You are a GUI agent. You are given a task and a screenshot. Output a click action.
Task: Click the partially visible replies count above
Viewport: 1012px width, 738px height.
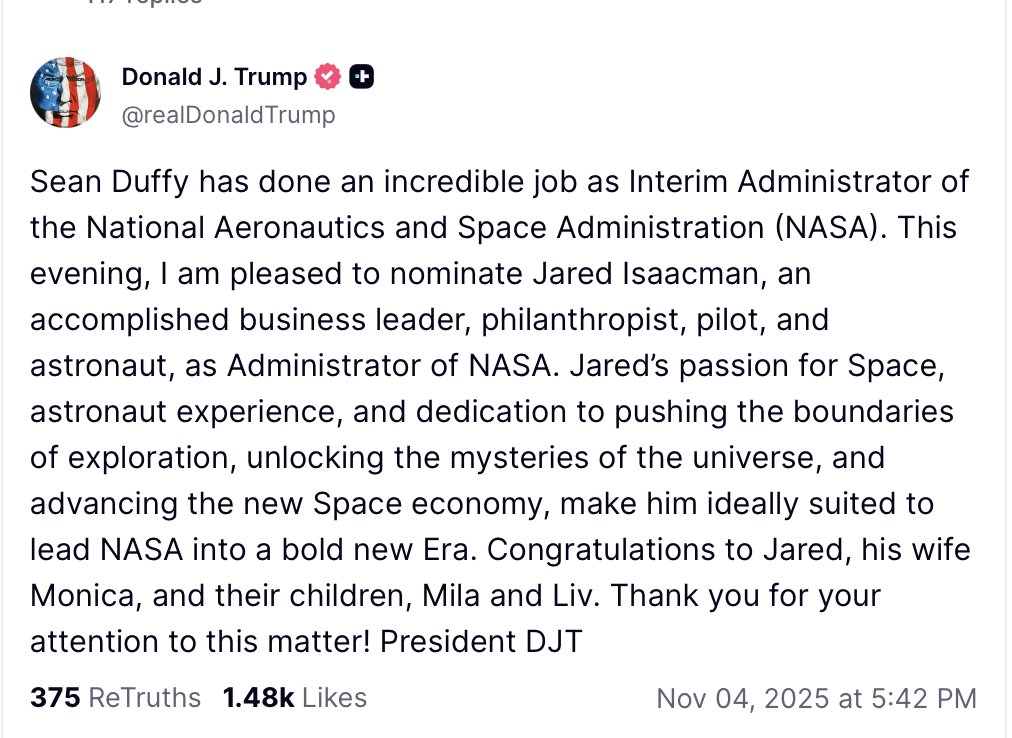click(x=144, y=3)
